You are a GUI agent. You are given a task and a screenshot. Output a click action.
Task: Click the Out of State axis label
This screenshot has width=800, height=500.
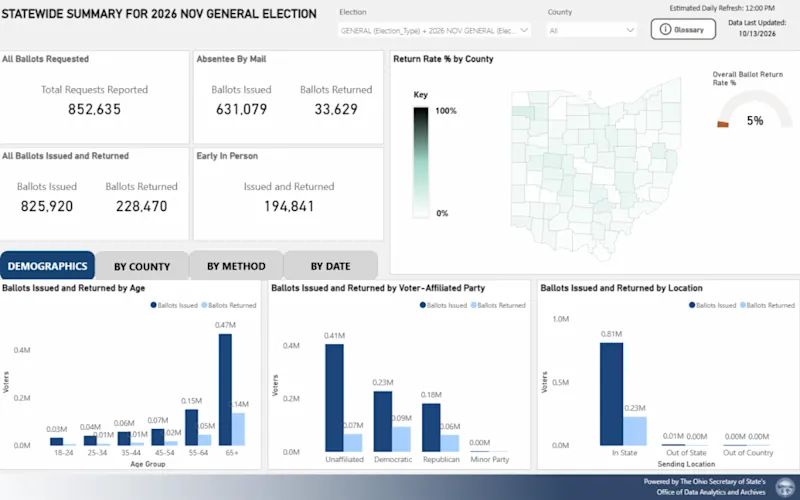point(686,453)
